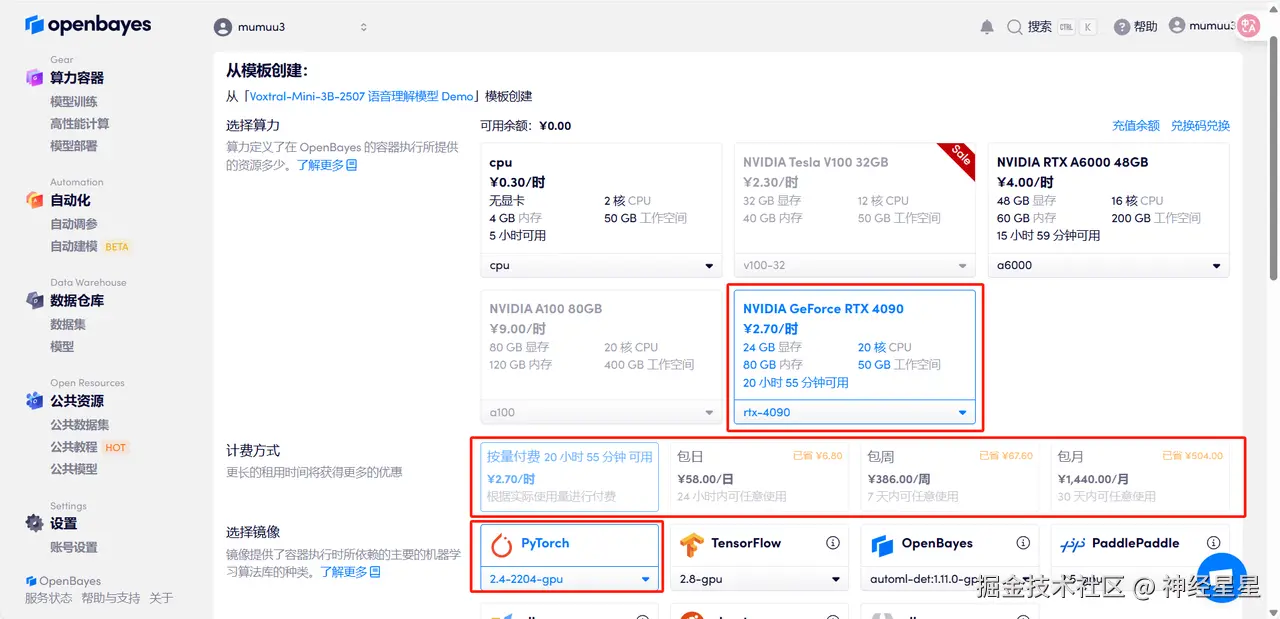Screen dimensions: 1280x619
Task: Select the NVIDIA A100 80GB card
Action: (601, 357)
